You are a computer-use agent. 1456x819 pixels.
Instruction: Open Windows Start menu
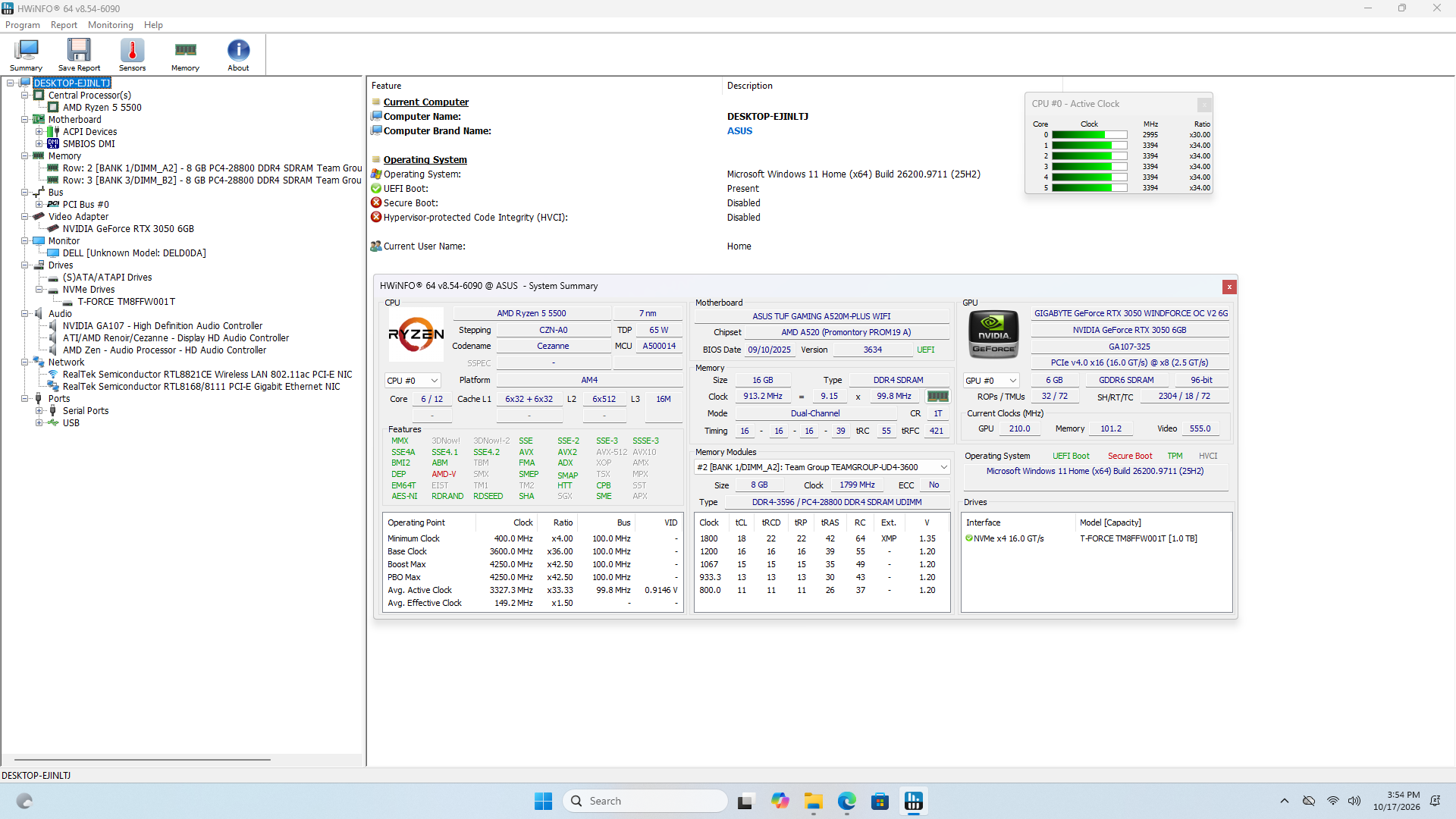pyautogui.click(x=543, y=801)
